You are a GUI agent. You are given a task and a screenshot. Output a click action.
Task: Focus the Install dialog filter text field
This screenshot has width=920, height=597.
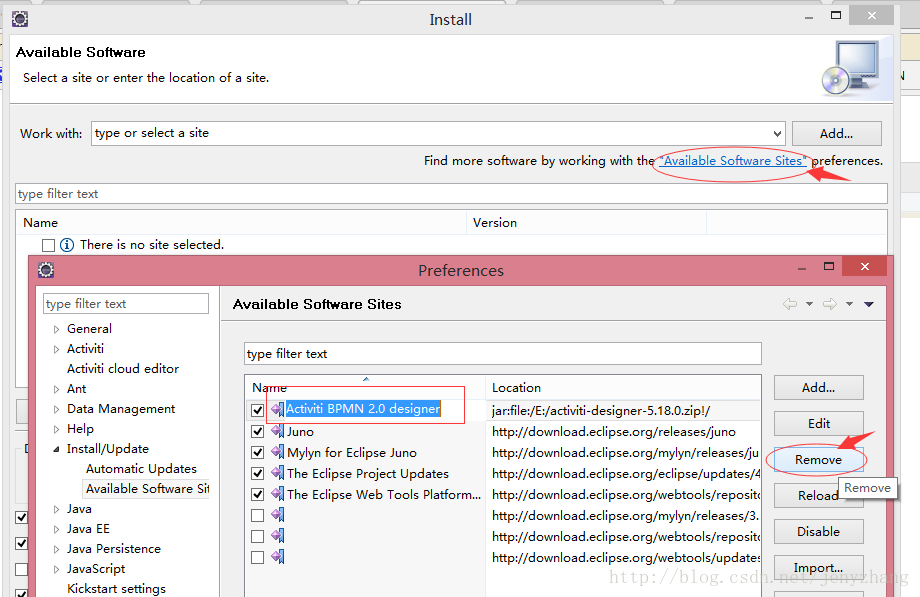[x=451, y=194]
